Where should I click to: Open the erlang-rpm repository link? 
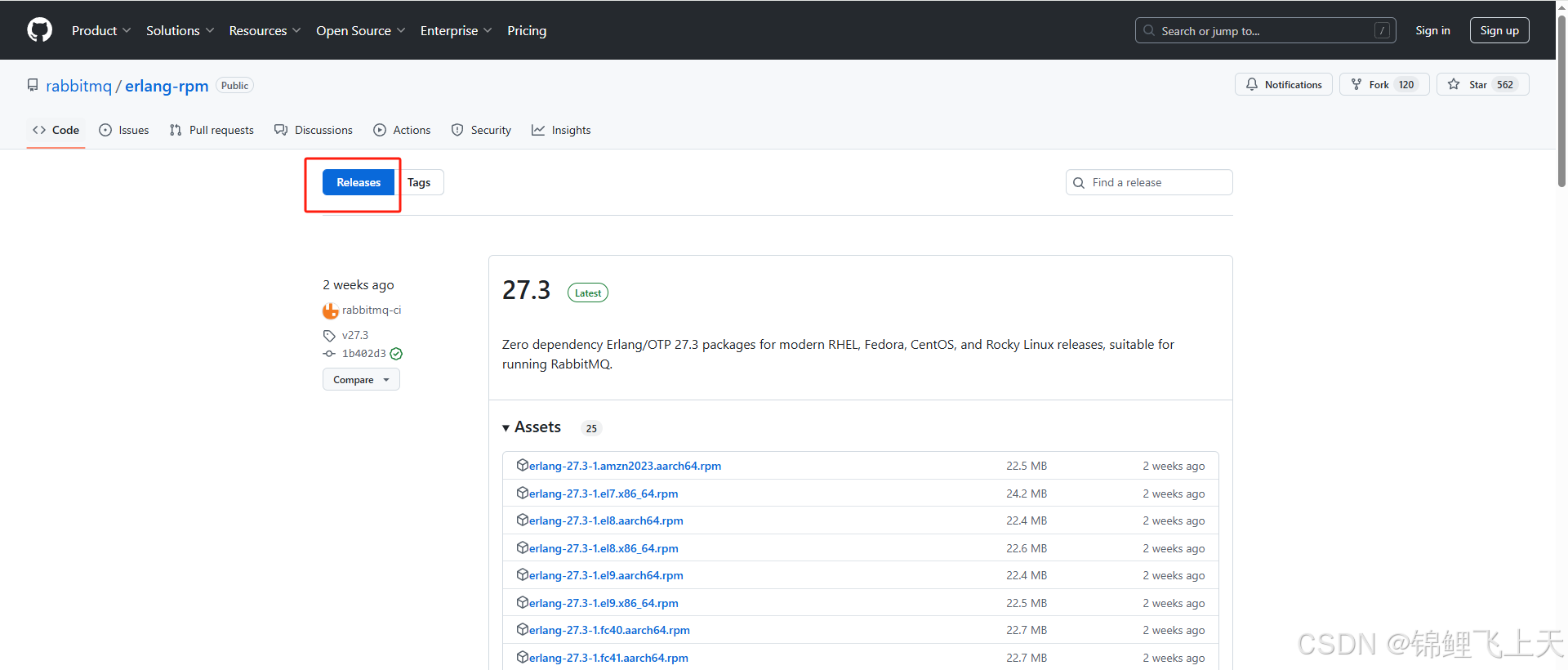point(167,86)
